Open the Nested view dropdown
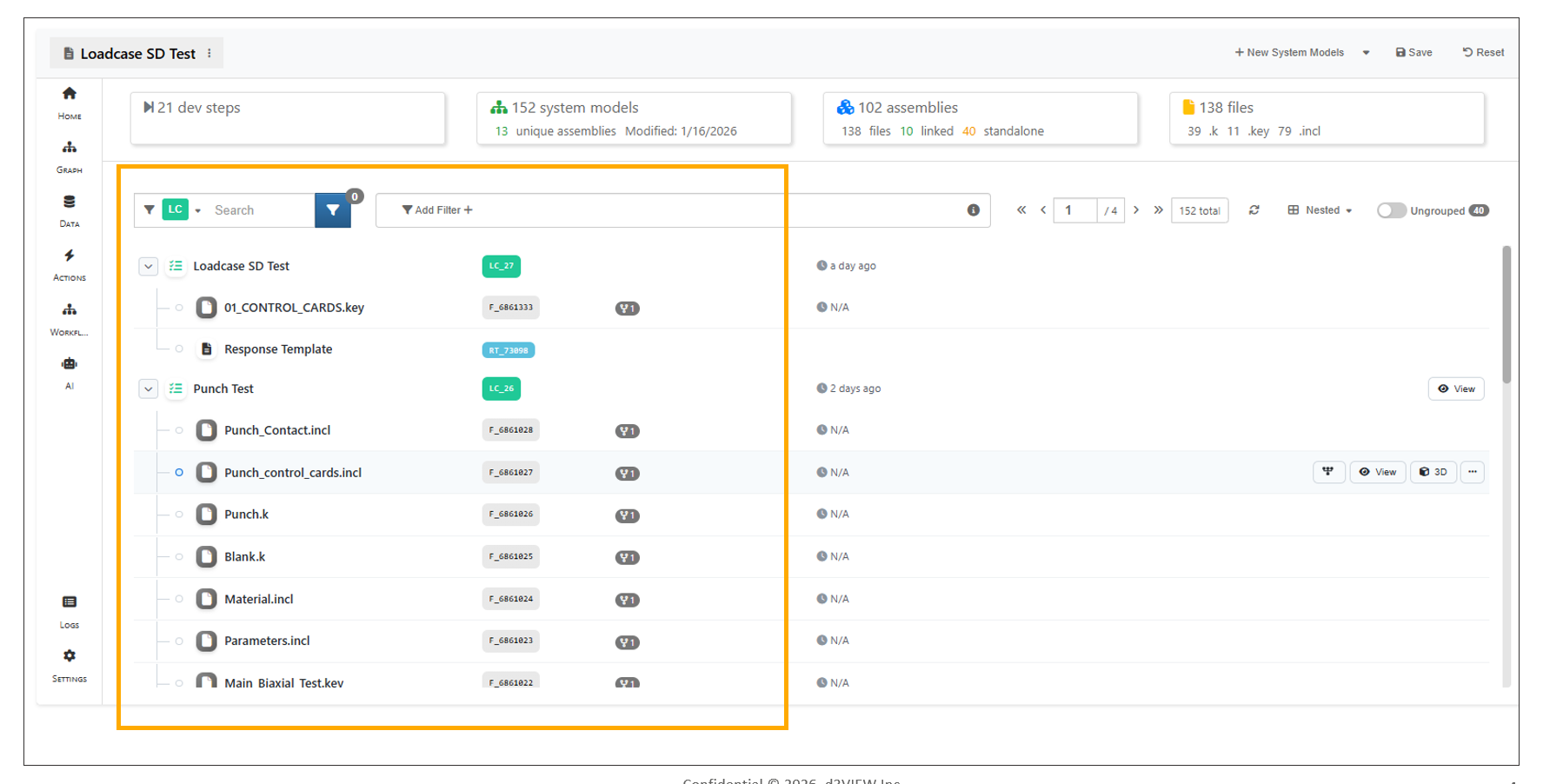Screen dimensions: 1563x784 click(1320, 210)
